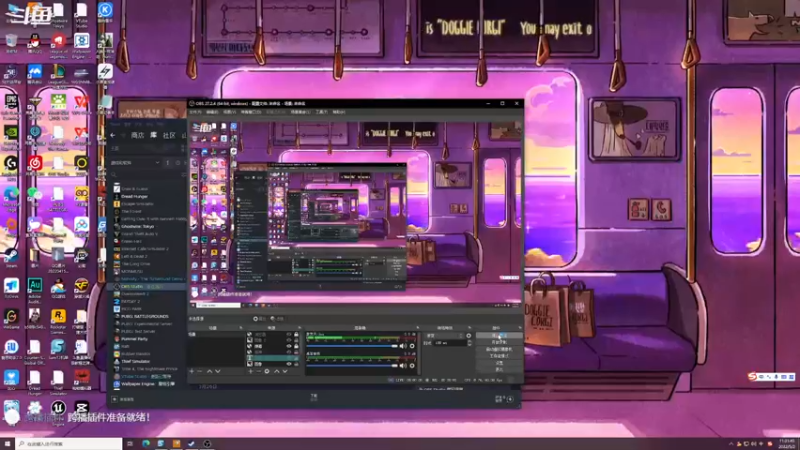Open Settings button in OBS Controls
800x450 pixels.
click(x=499, y=362)
